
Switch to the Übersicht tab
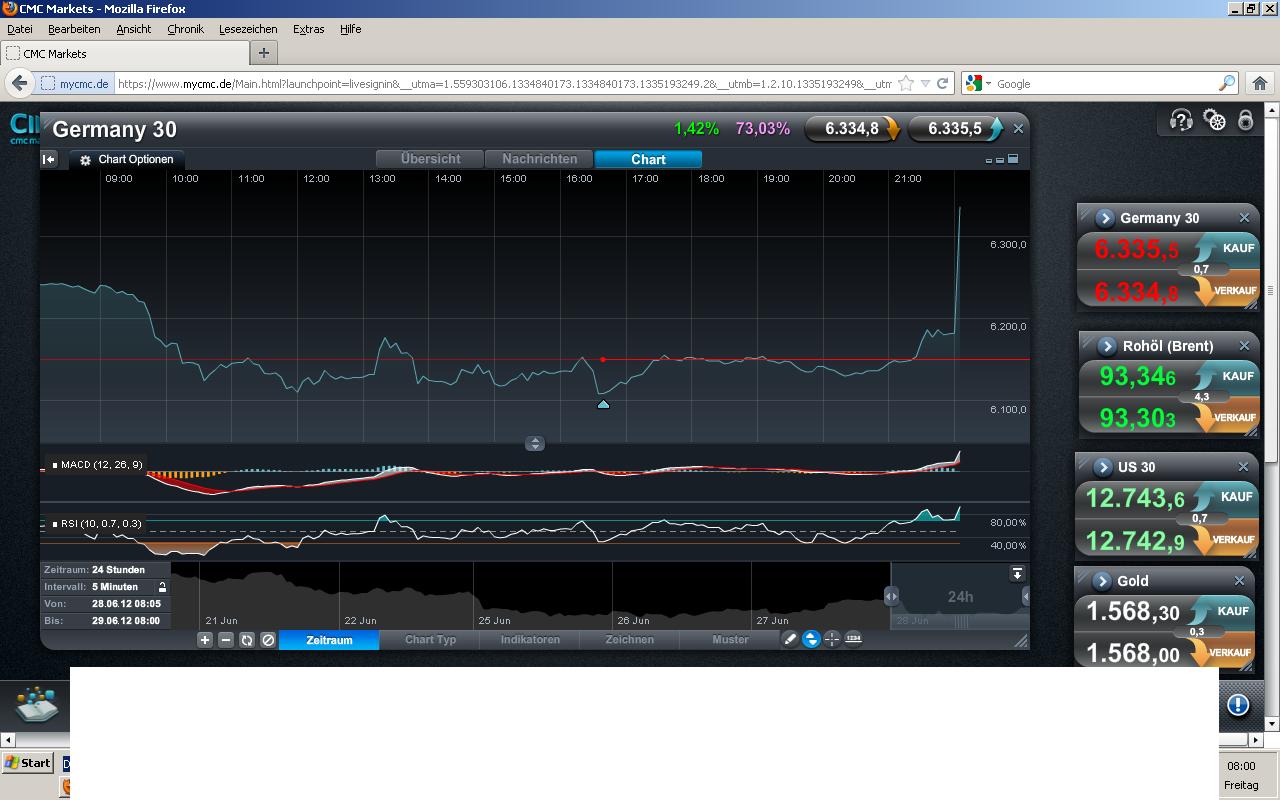430,159
